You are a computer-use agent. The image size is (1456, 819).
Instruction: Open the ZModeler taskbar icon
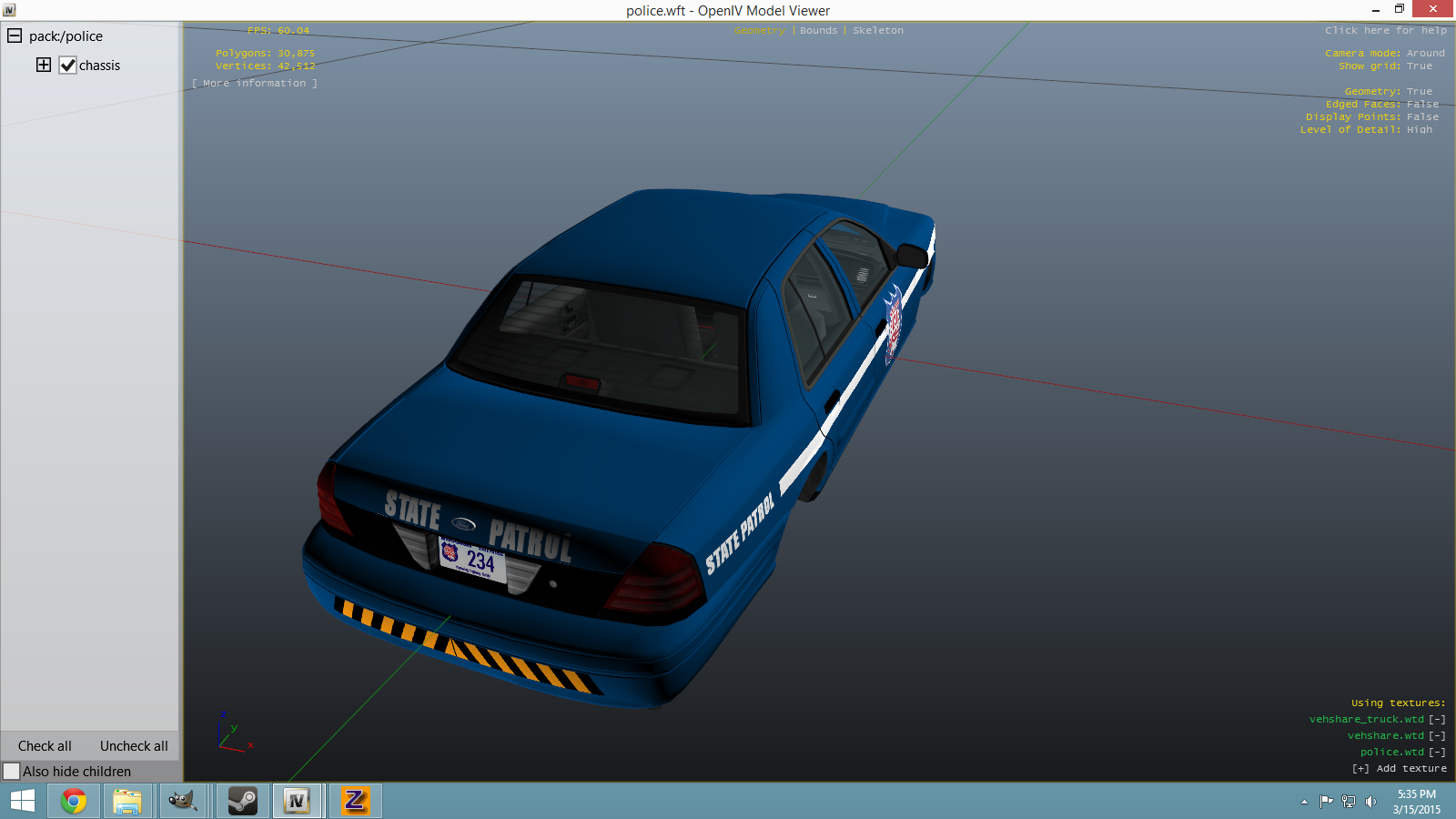(355, 801)
